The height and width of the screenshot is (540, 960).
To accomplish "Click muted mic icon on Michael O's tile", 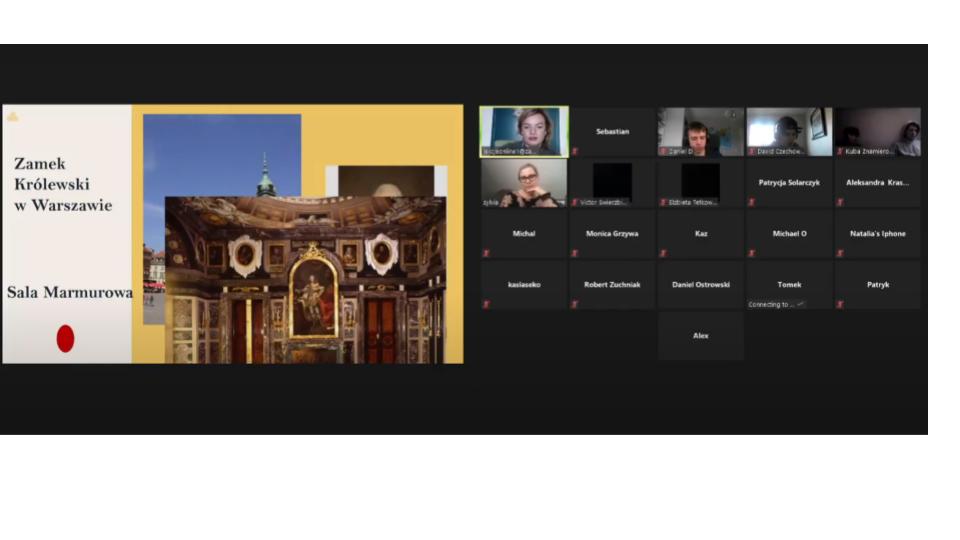I will [x=751, y=253].
